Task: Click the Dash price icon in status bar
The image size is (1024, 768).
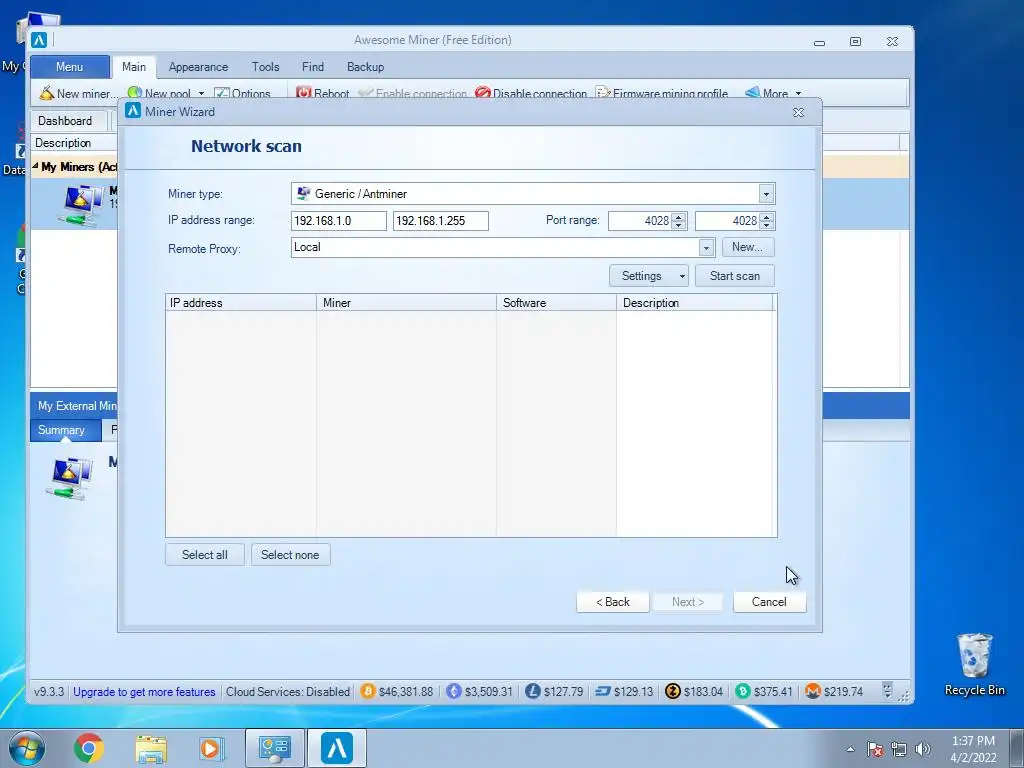Action: click(x=603, y=691)
